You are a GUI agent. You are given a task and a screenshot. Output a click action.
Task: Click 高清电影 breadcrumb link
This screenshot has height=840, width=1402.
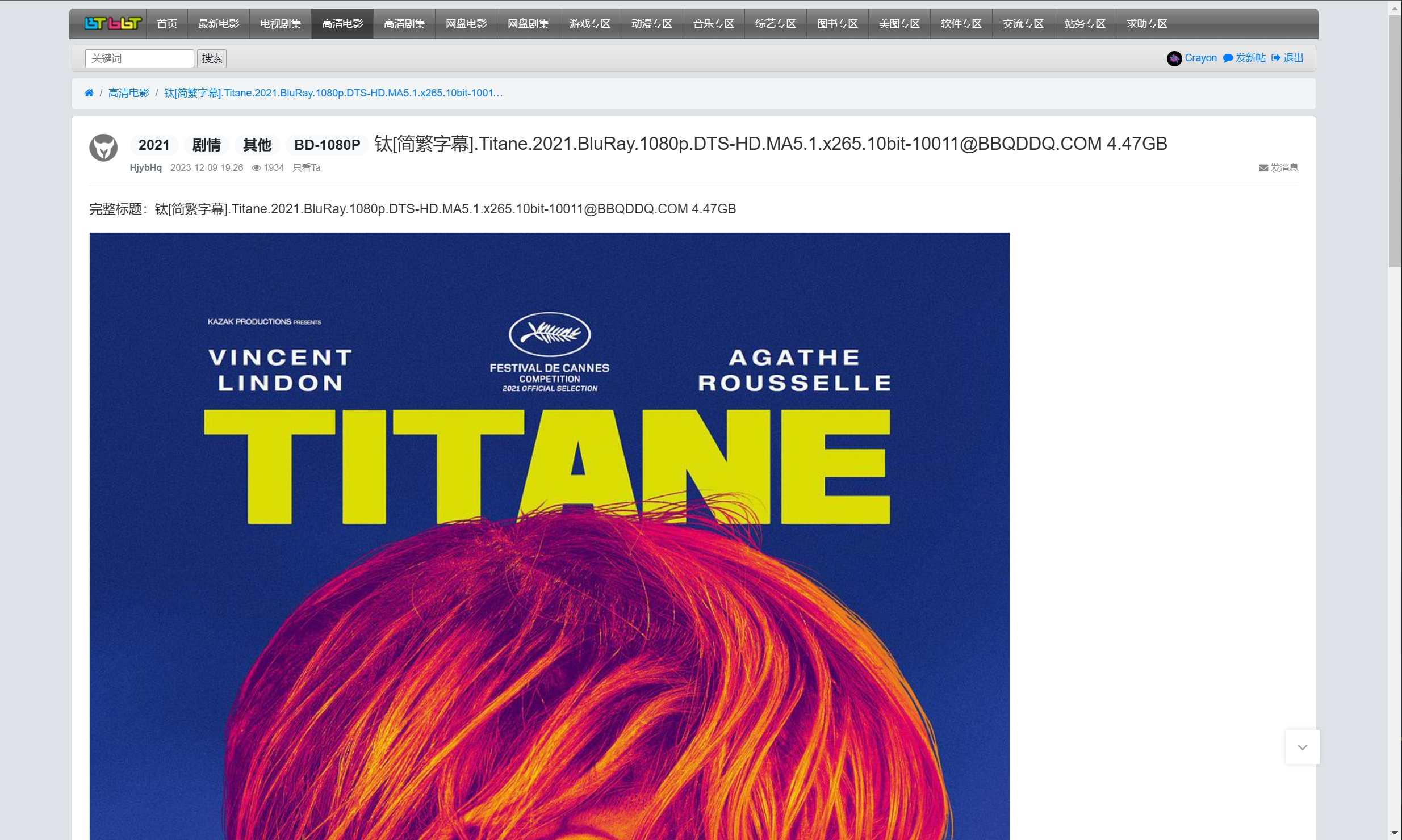129,93
